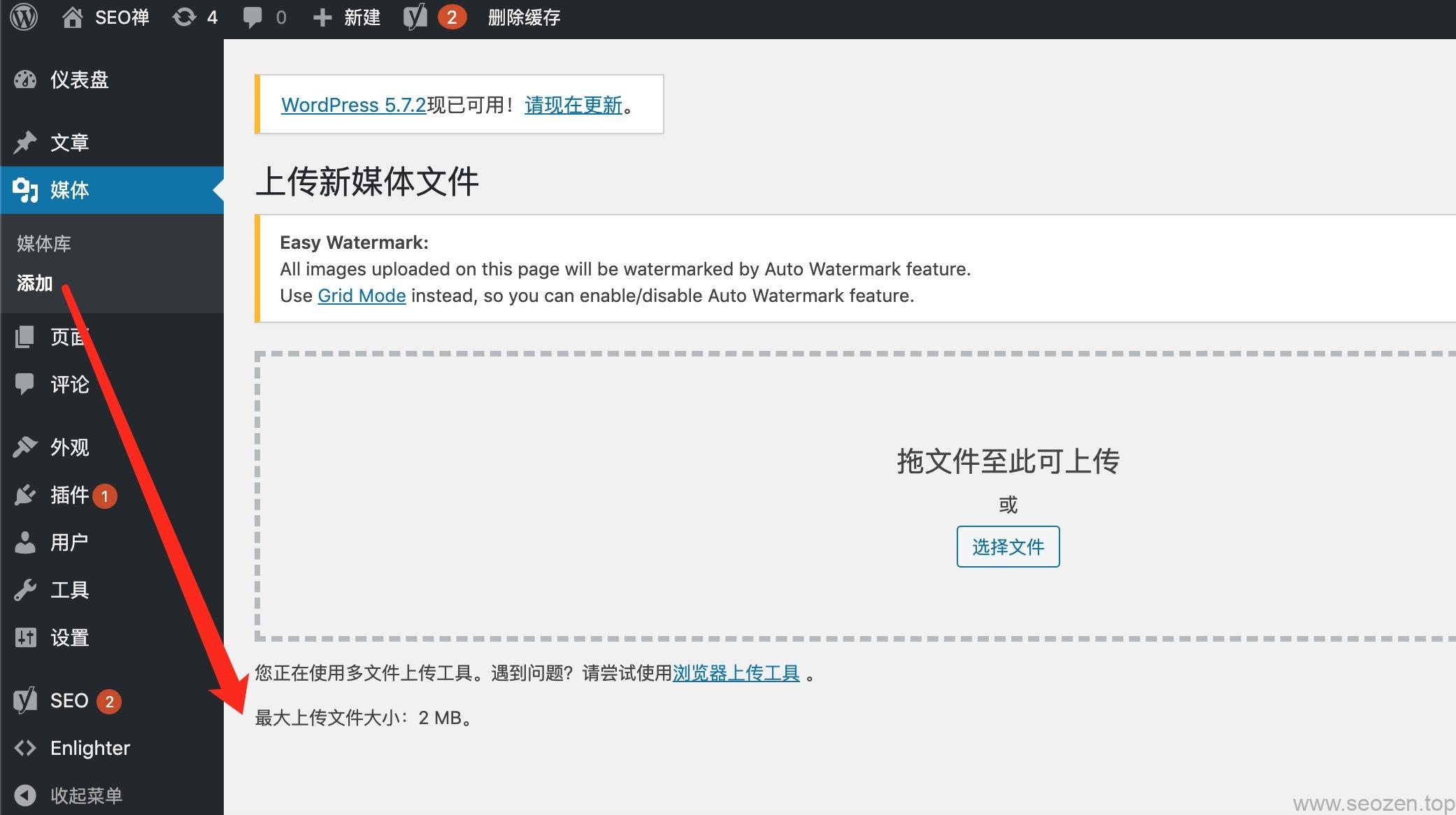Click the 选择文件 button
Viewport: 1456px width, 815px height.
coord(1008,547)
